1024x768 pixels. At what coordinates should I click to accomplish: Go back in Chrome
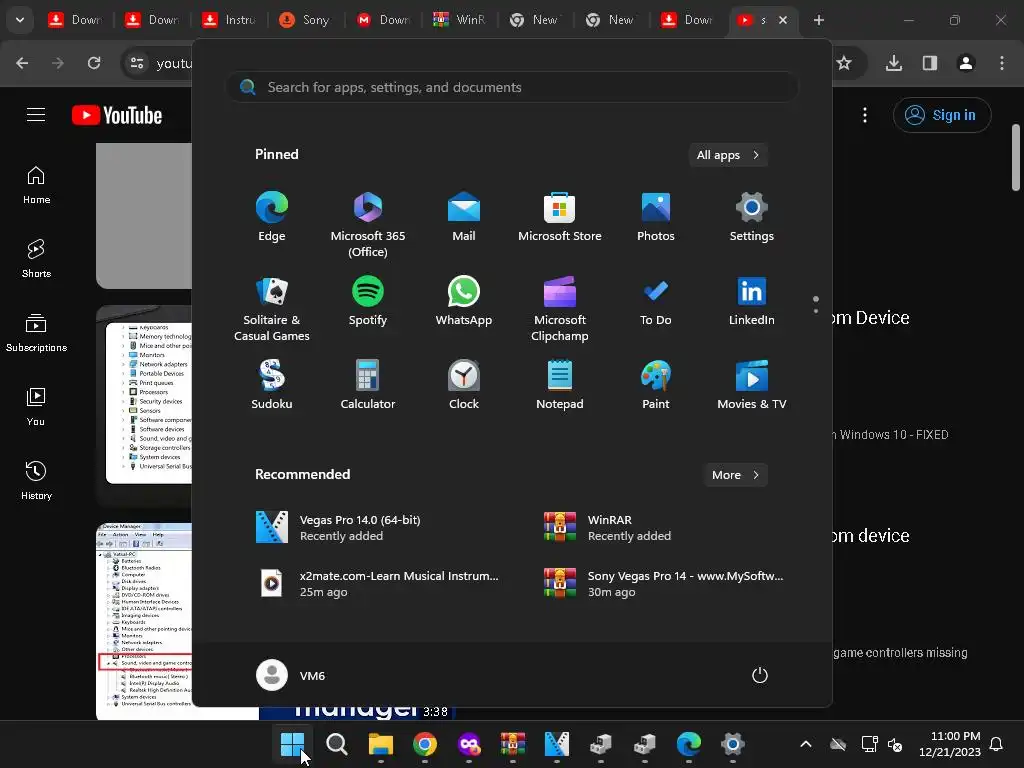click(22, 63)
